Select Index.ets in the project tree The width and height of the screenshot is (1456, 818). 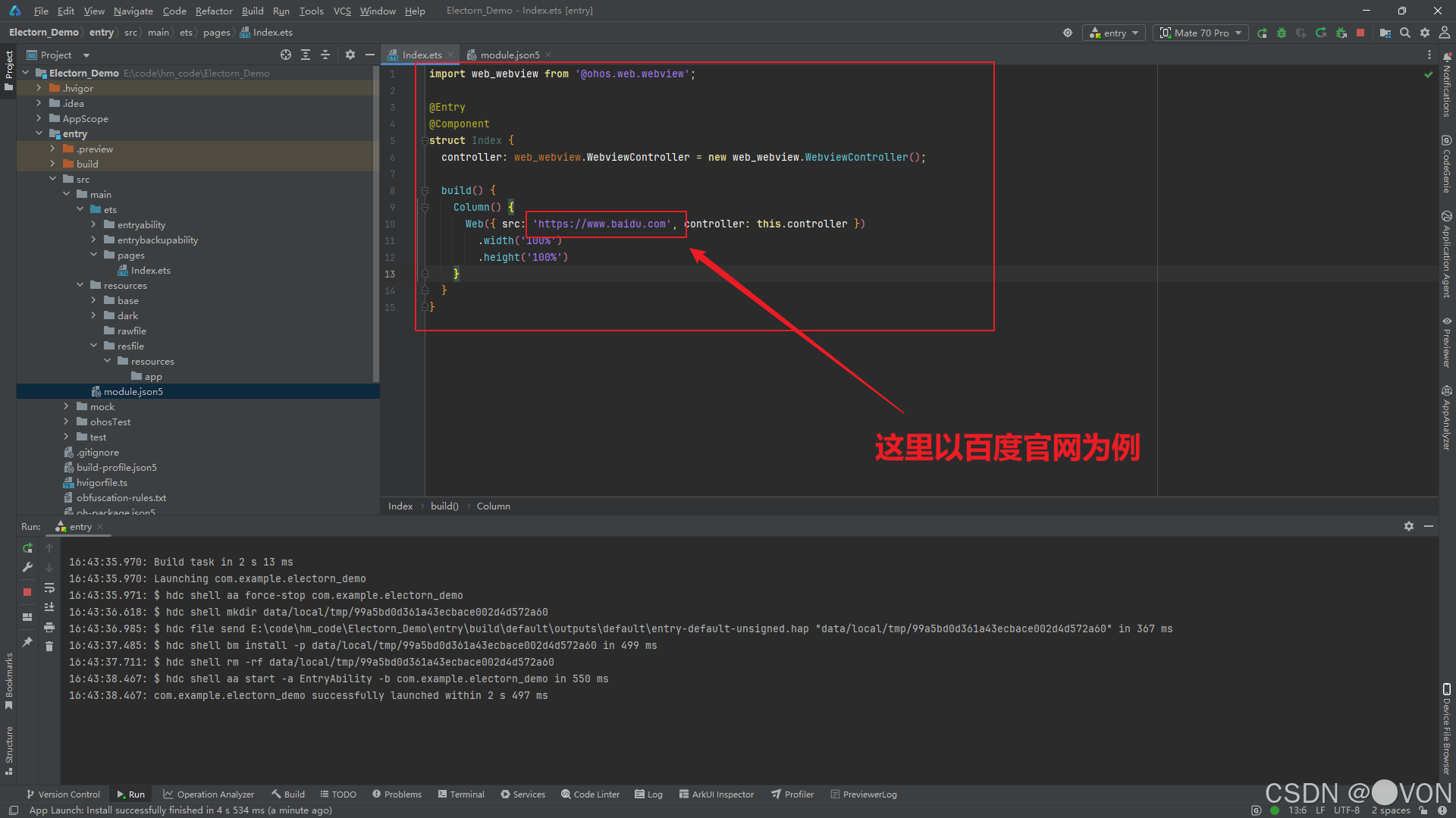150,270
